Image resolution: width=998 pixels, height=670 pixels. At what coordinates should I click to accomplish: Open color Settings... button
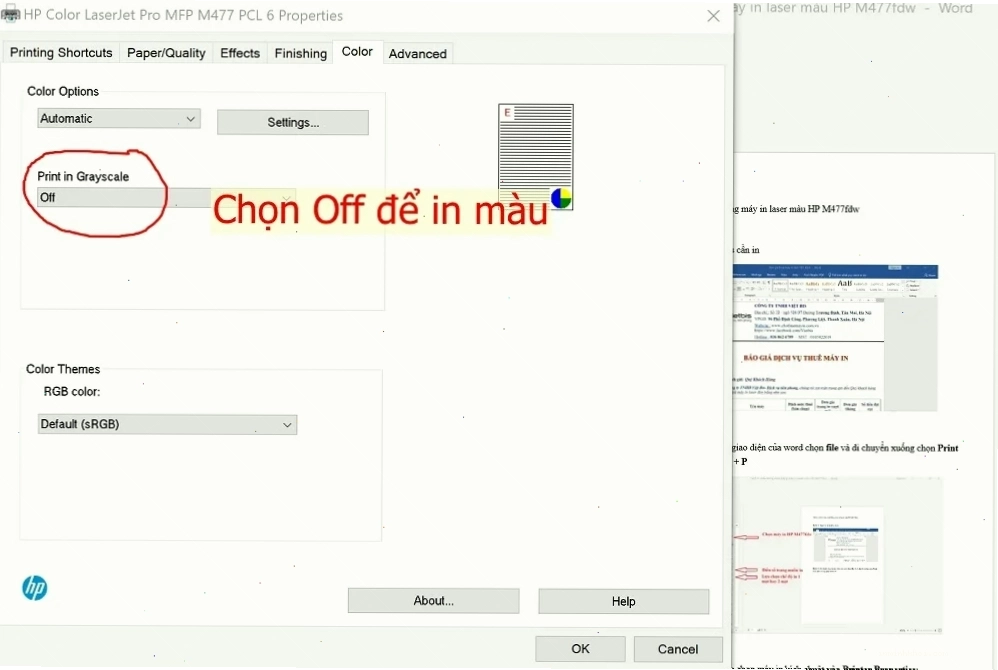[293, 122]
